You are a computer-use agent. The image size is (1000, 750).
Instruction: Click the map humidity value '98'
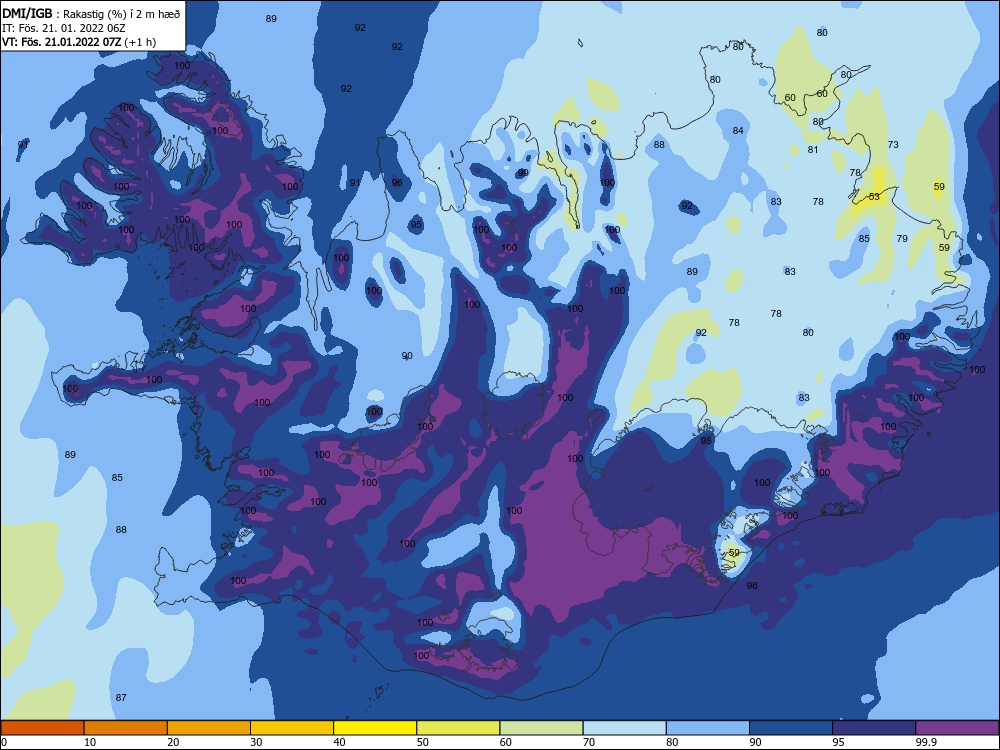click(x=706, y=441)
